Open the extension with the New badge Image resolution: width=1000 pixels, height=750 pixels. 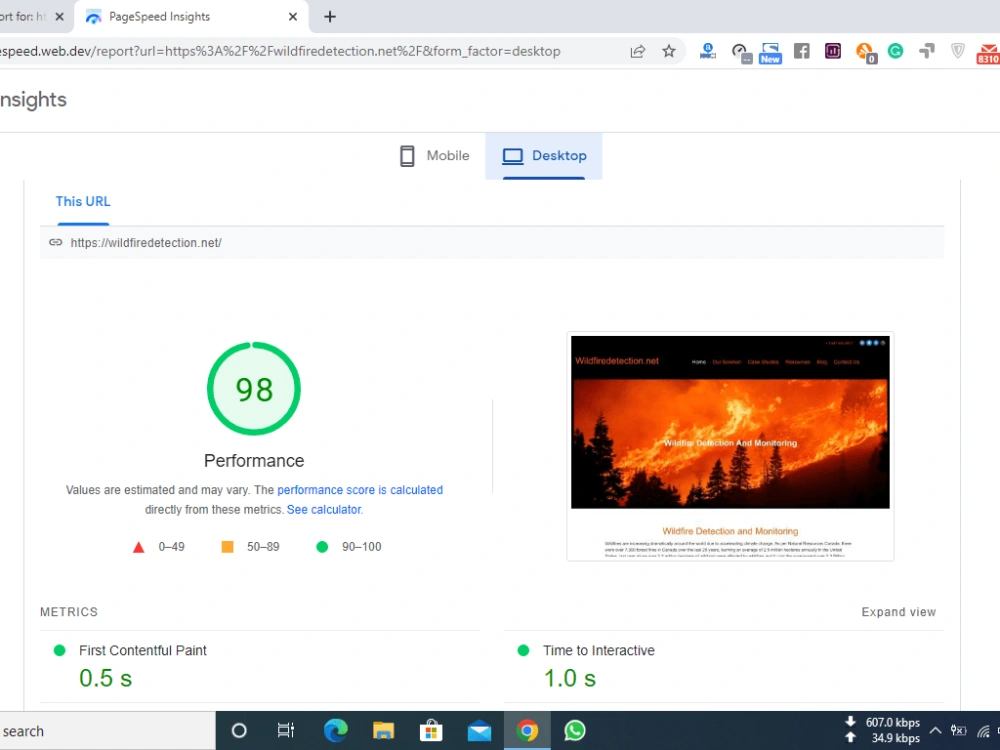click(x=770, y=53)
